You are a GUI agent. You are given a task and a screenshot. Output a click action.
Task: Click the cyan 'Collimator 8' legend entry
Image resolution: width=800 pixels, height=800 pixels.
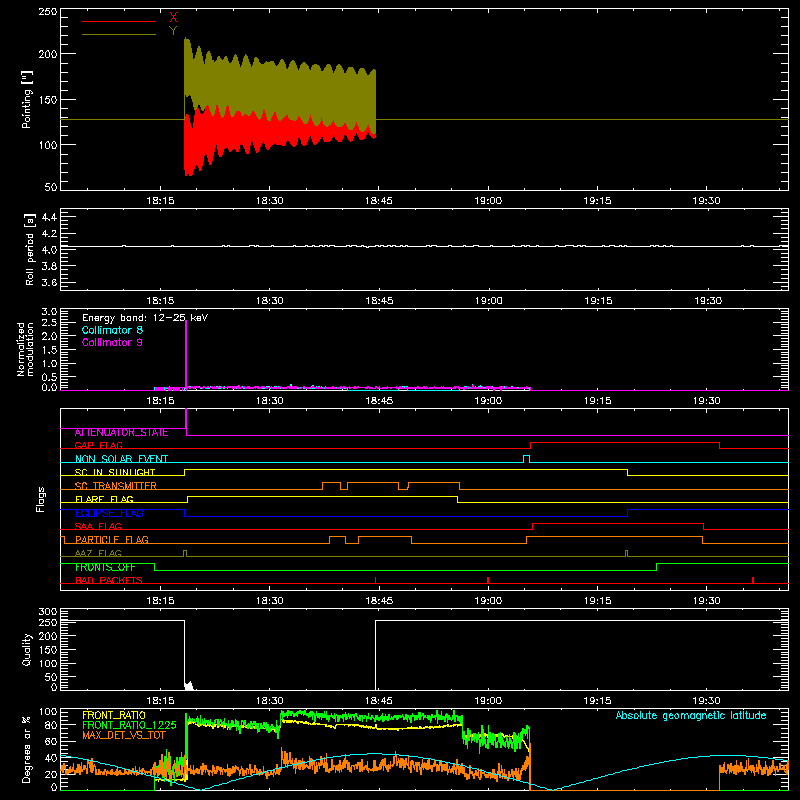click(112, 330)
